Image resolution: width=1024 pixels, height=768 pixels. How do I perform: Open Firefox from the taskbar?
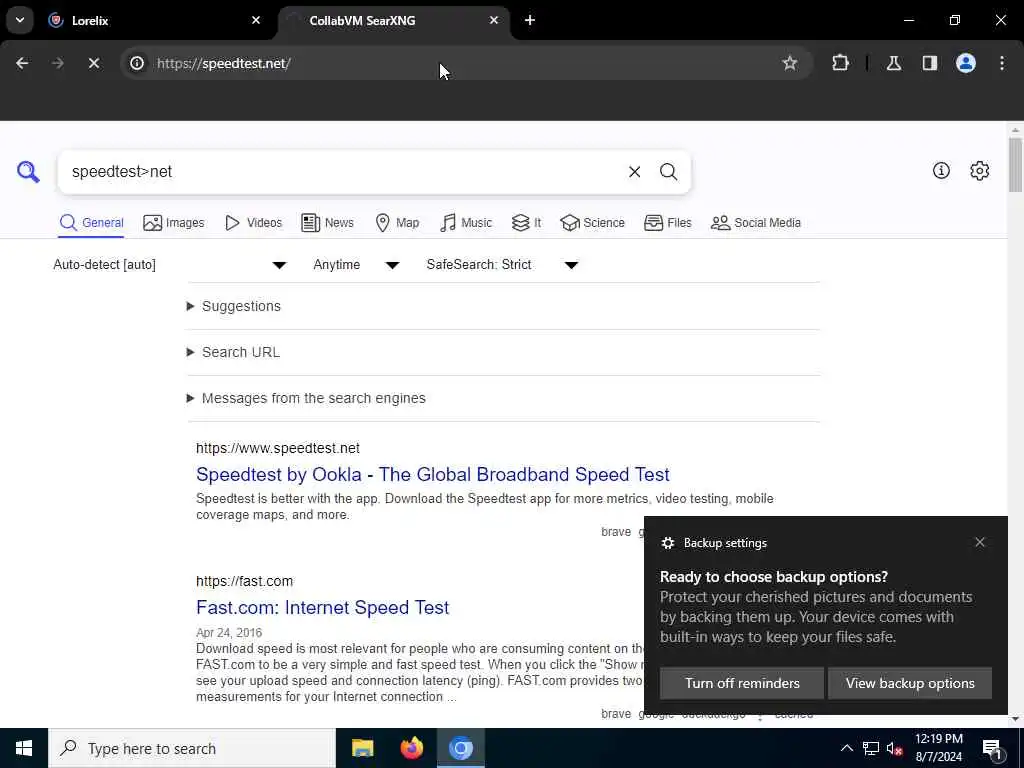click(411, 748)
